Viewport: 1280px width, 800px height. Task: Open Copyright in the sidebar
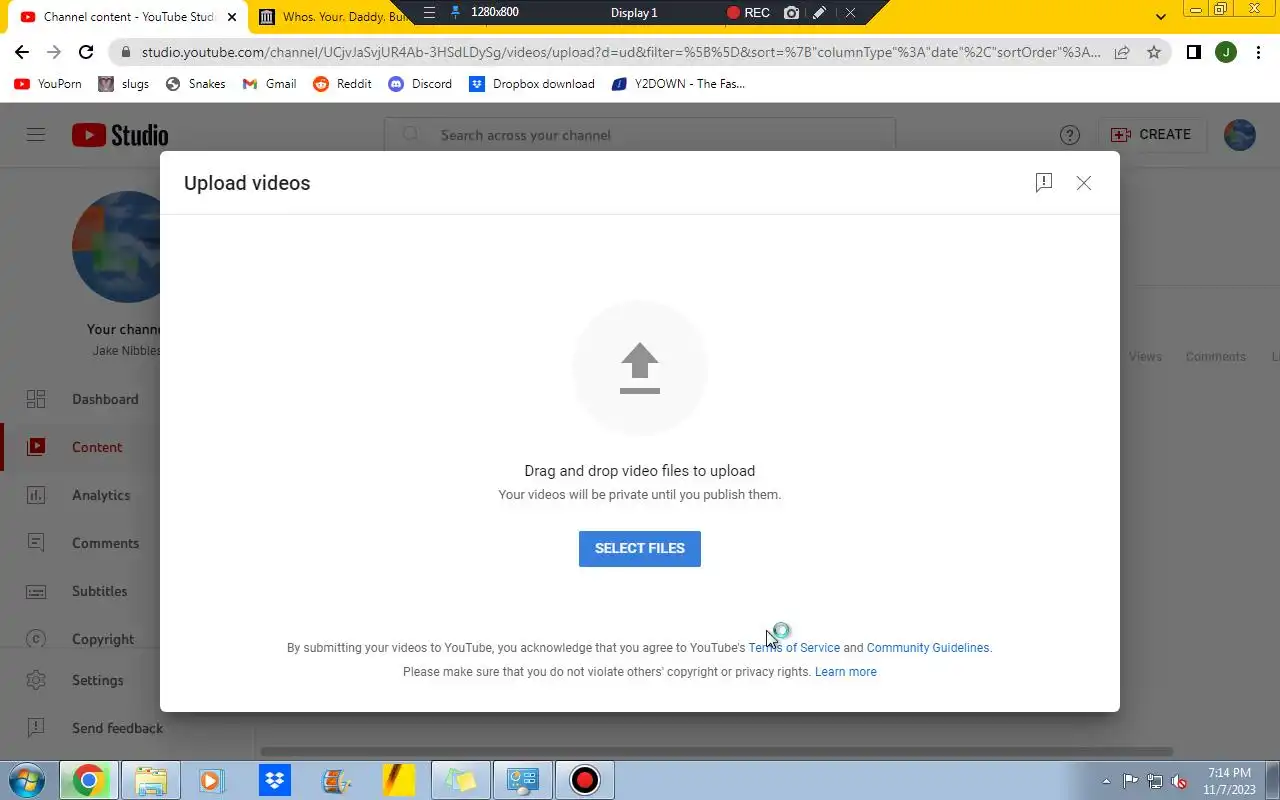[x=103, y=639]
